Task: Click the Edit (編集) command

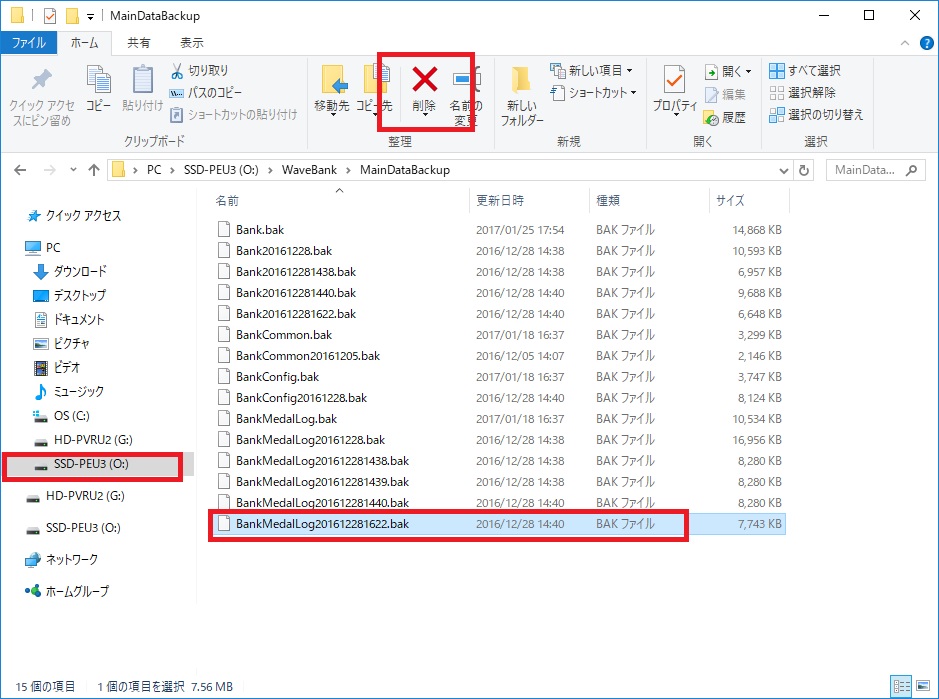Action: pos(725,95)
